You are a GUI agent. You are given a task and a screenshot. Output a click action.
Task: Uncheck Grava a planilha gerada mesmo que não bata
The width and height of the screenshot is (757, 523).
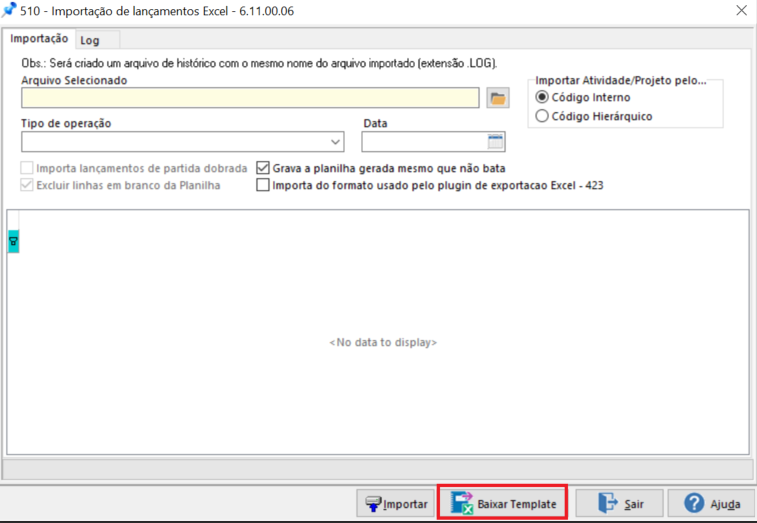point(263,168)
